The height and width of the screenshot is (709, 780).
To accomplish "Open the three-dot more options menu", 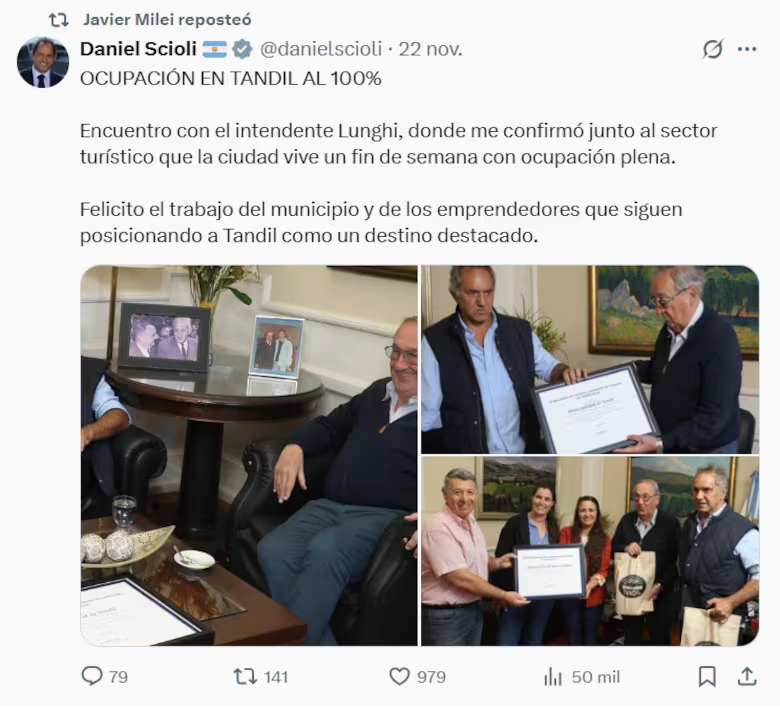I will [747, 49].
